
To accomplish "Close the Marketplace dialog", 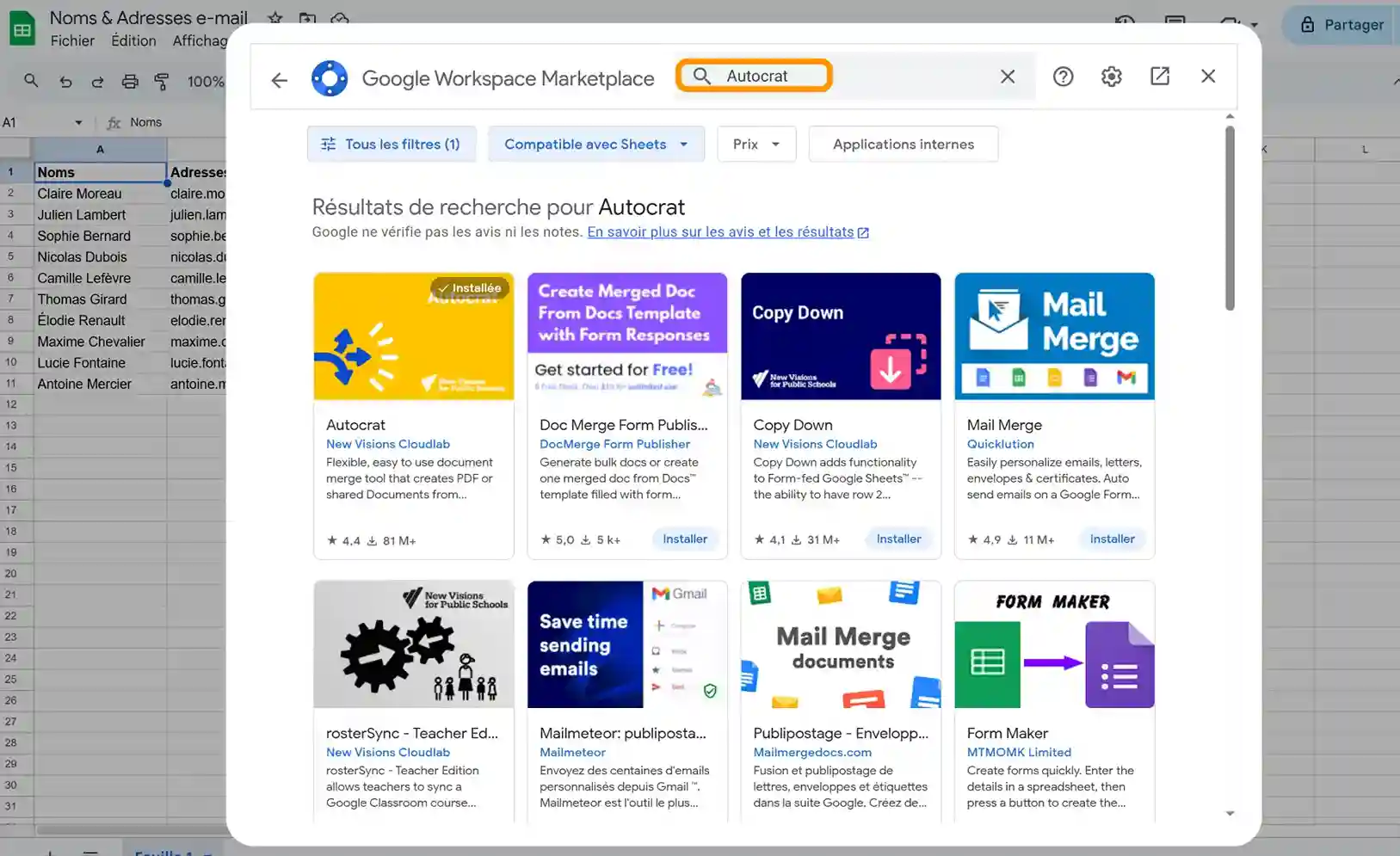I will (x=1208, y=76).
